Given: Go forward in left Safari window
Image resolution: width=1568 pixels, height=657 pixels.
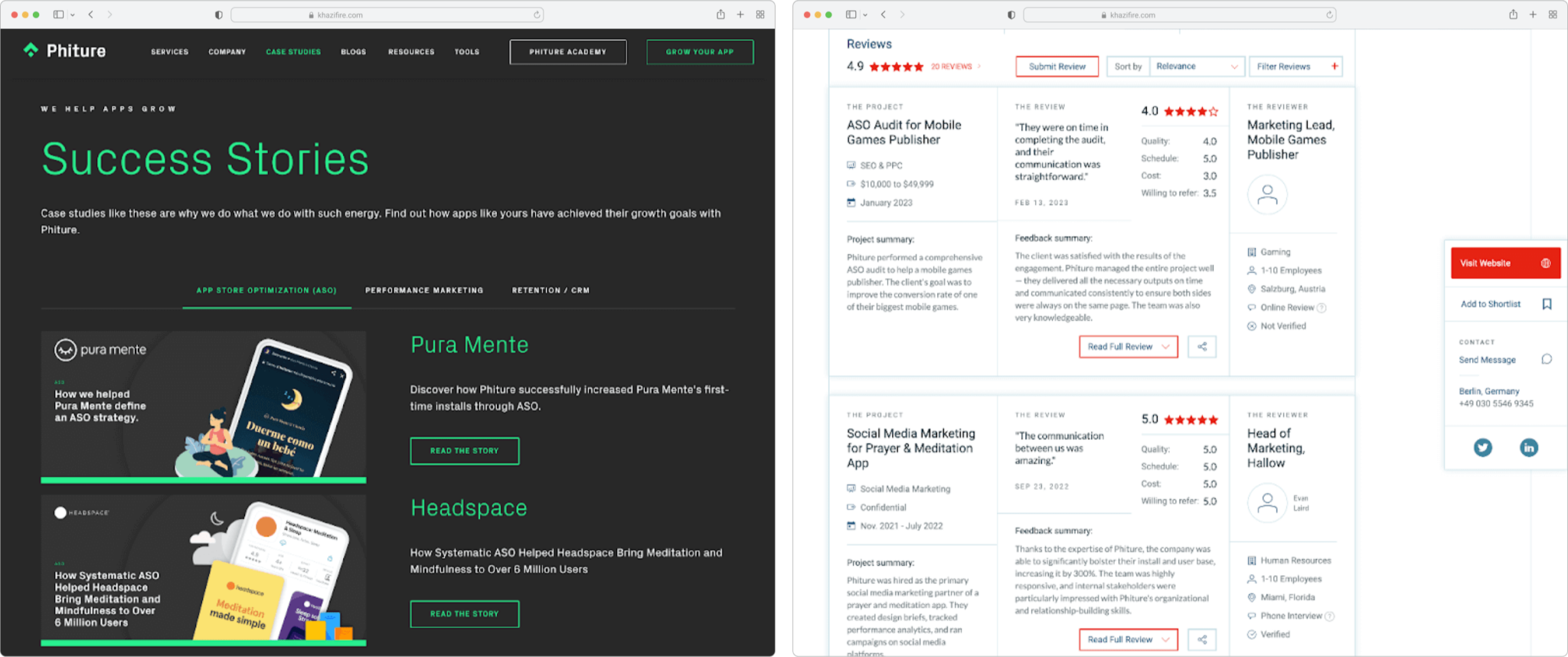Looking at the screenshot, I should (x=109, y=15).
